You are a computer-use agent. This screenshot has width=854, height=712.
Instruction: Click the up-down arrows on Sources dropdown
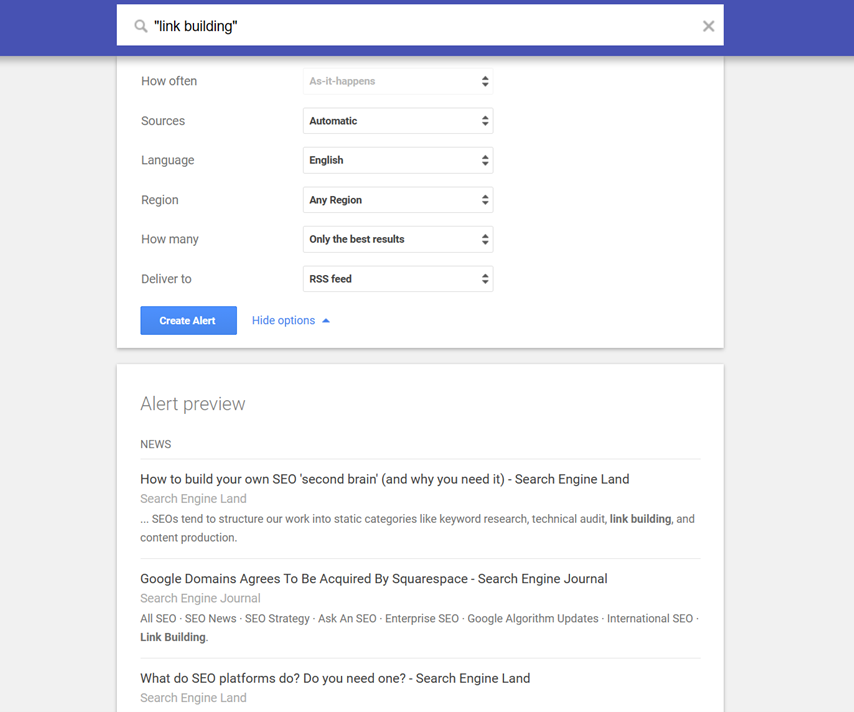(x=485, y=121)
